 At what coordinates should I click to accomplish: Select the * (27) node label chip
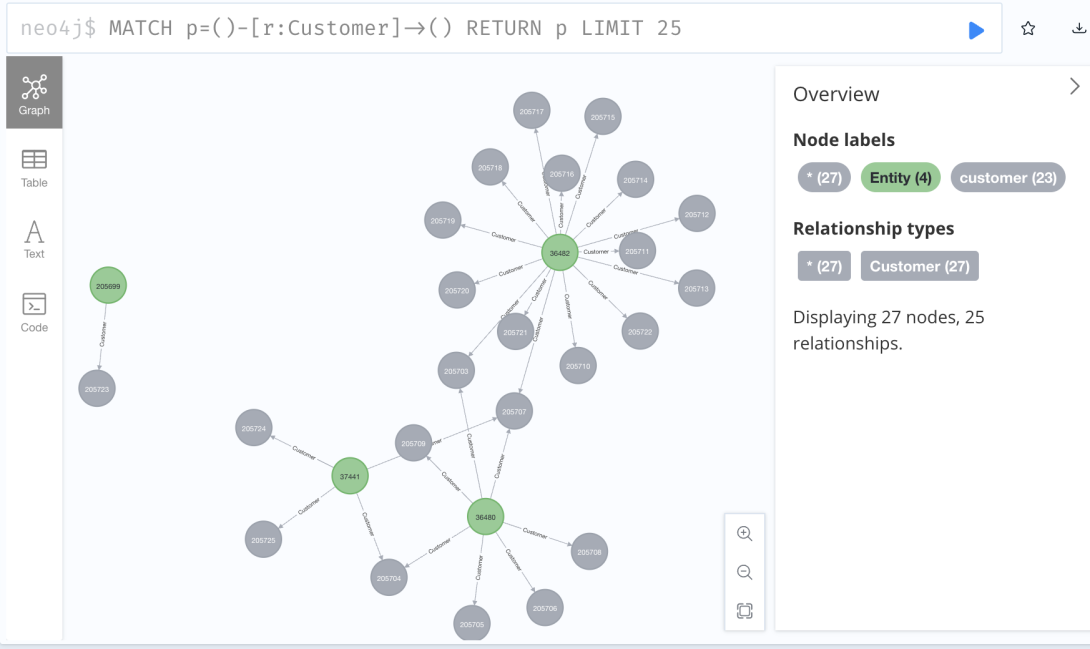coord(824,177)
